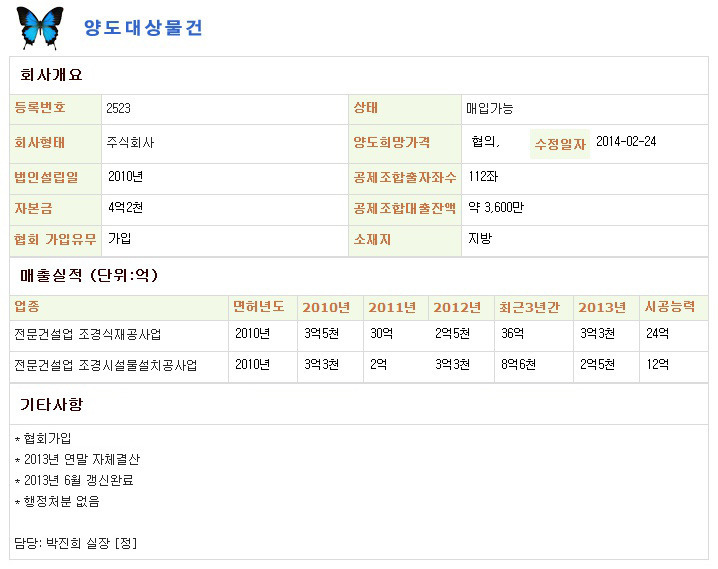
Task: Click the 담당: 박진희 실장 contact line
Action: click(76, 543)
